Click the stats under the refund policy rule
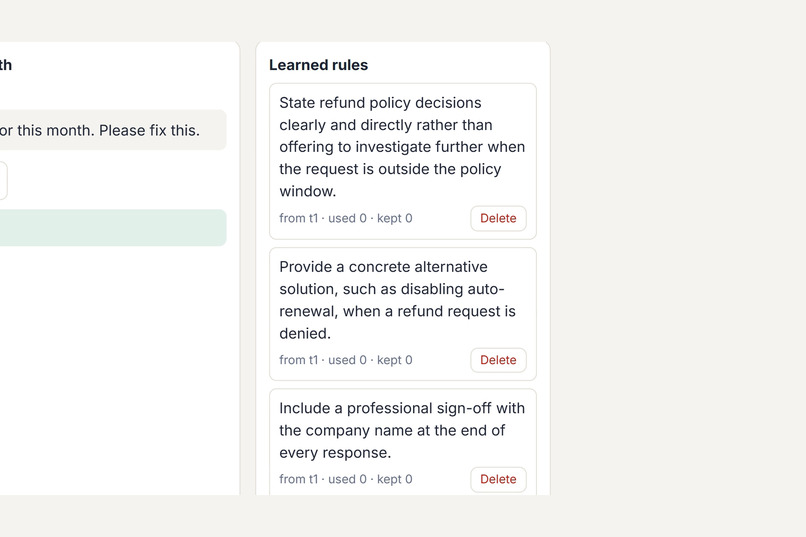This screenshot has height=537, width=806. point(346,218)
